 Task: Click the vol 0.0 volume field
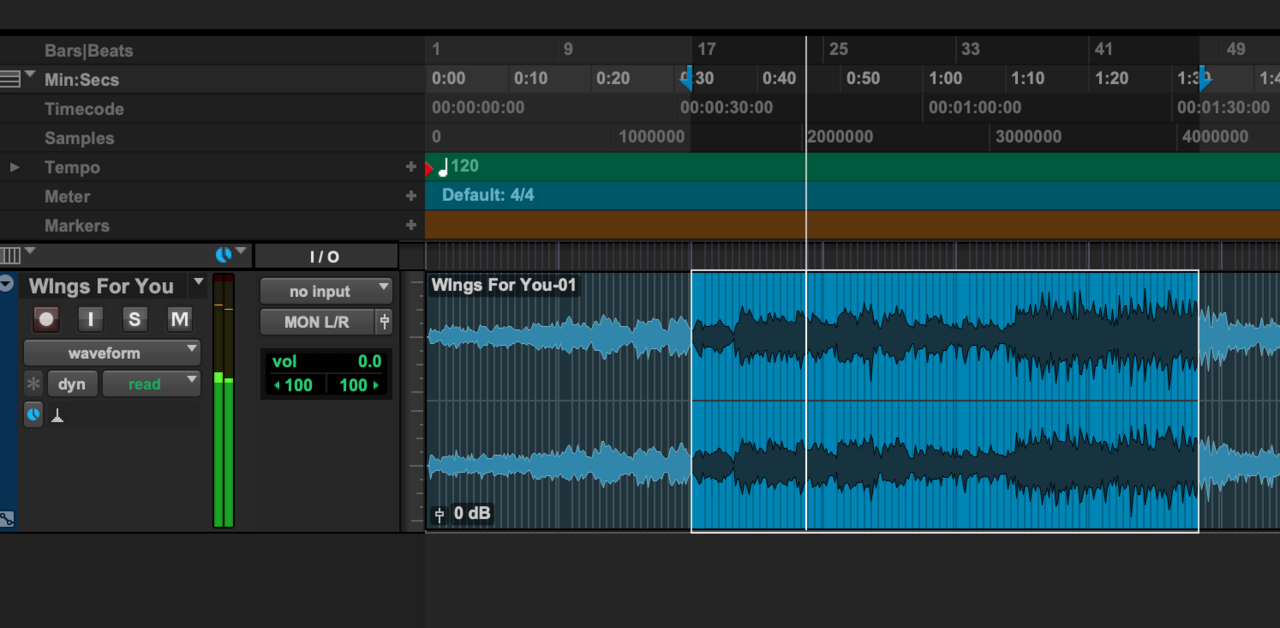pyautogui.click(x=326, y=362)
